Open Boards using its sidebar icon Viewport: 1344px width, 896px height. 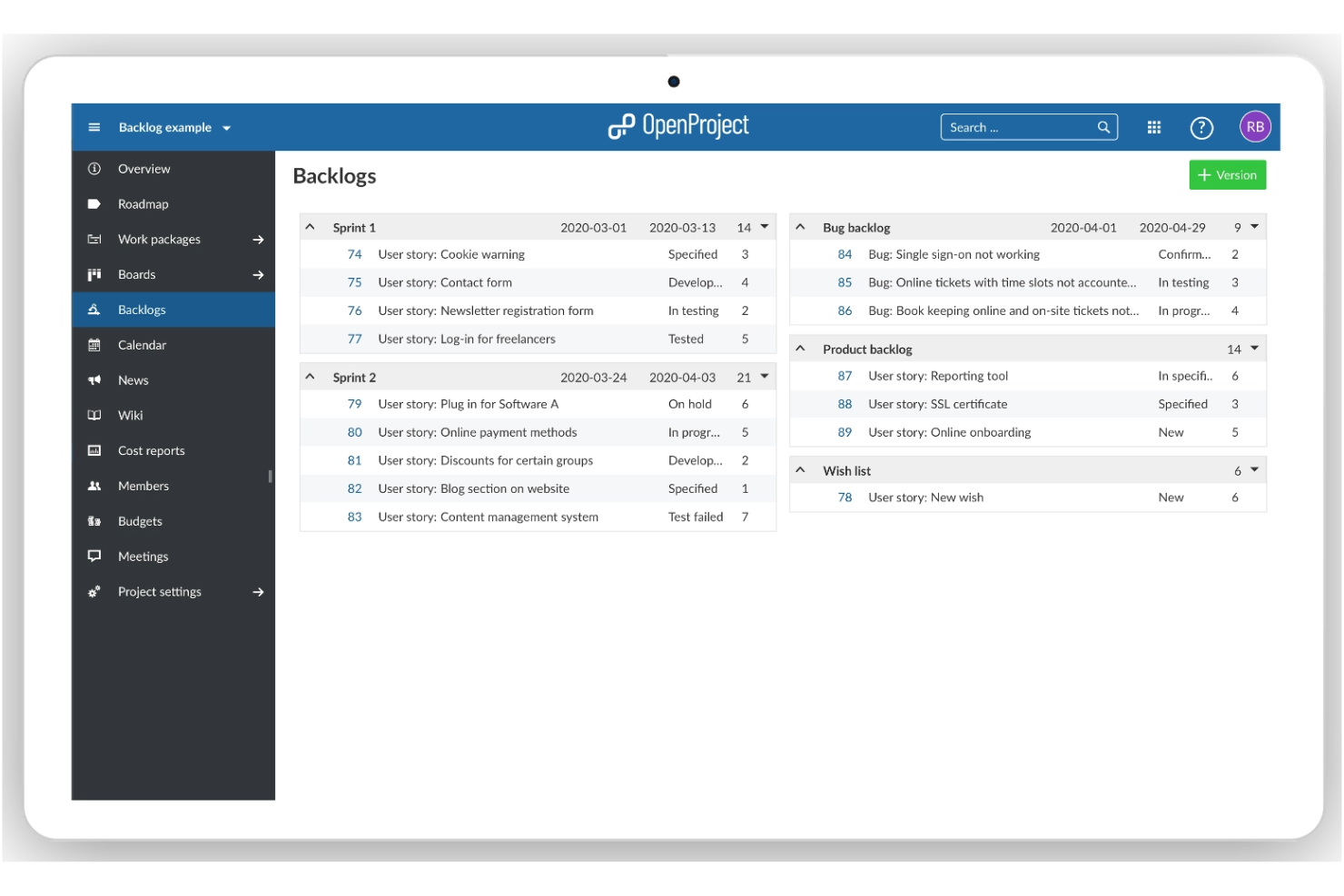tap(94, 274)
